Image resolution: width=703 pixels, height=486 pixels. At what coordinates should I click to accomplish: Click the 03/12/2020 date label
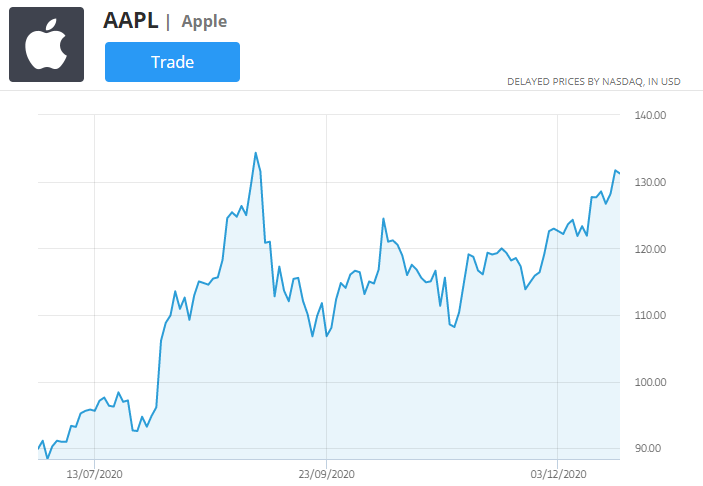coord(559,472)
